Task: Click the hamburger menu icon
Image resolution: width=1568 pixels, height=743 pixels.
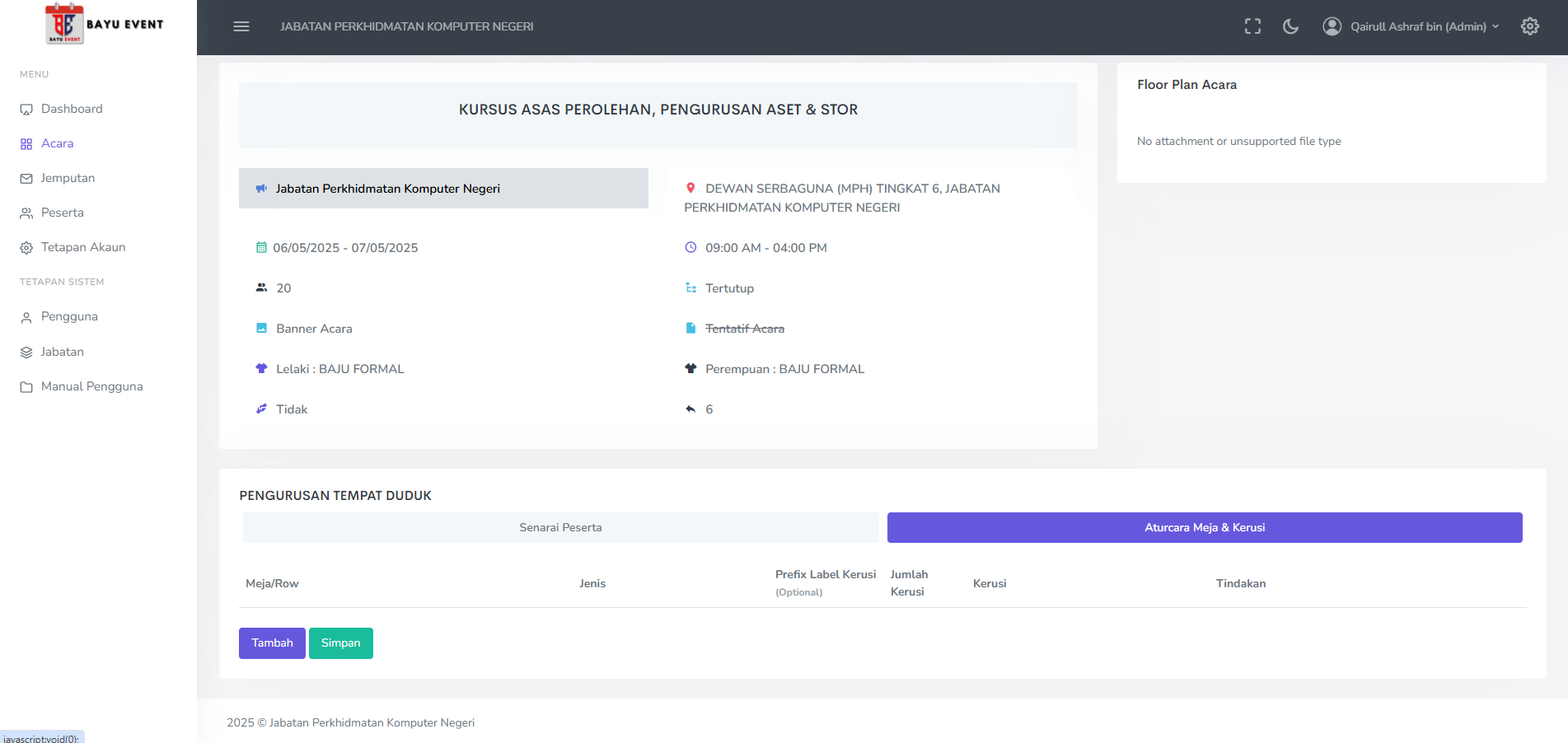Action: 241,26
